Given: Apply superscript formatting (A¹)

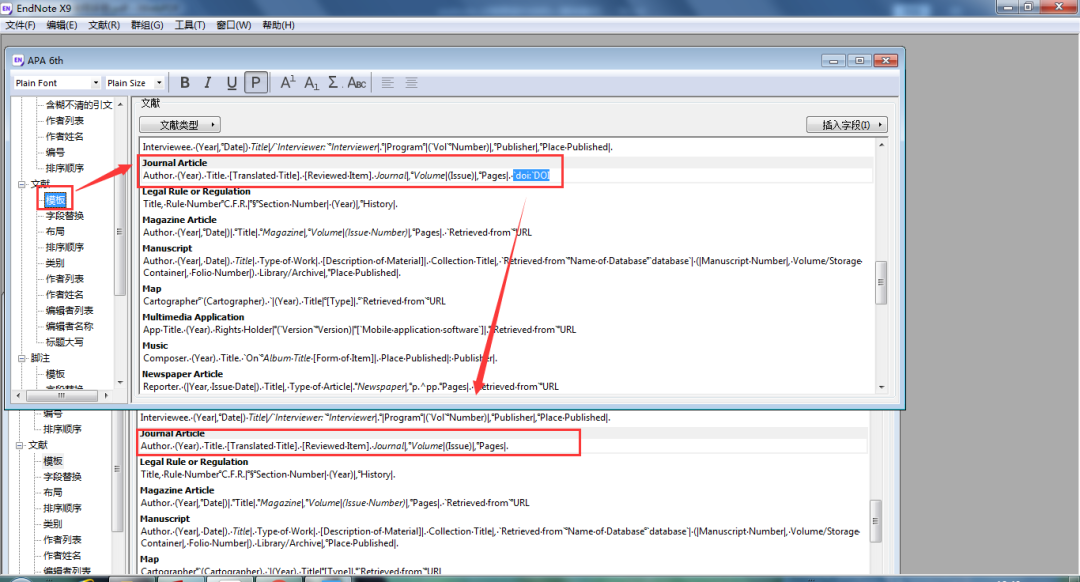Looking at the screenshot, I should click(x=288, y=83).
